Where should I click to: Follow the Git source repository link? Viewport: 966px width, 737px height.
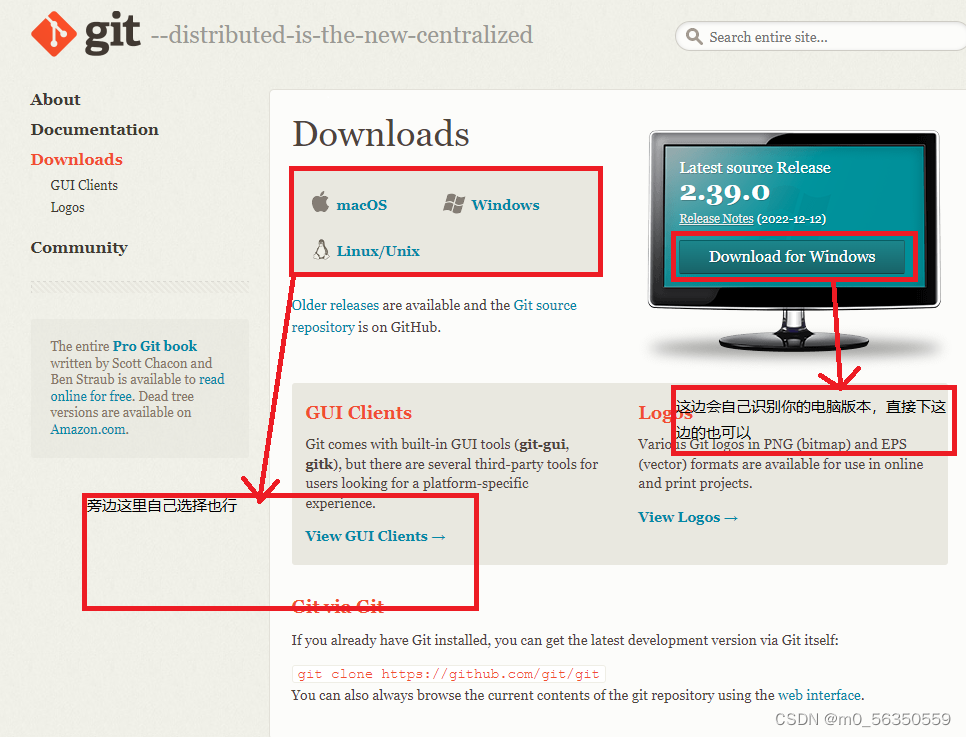pos(434,316)
